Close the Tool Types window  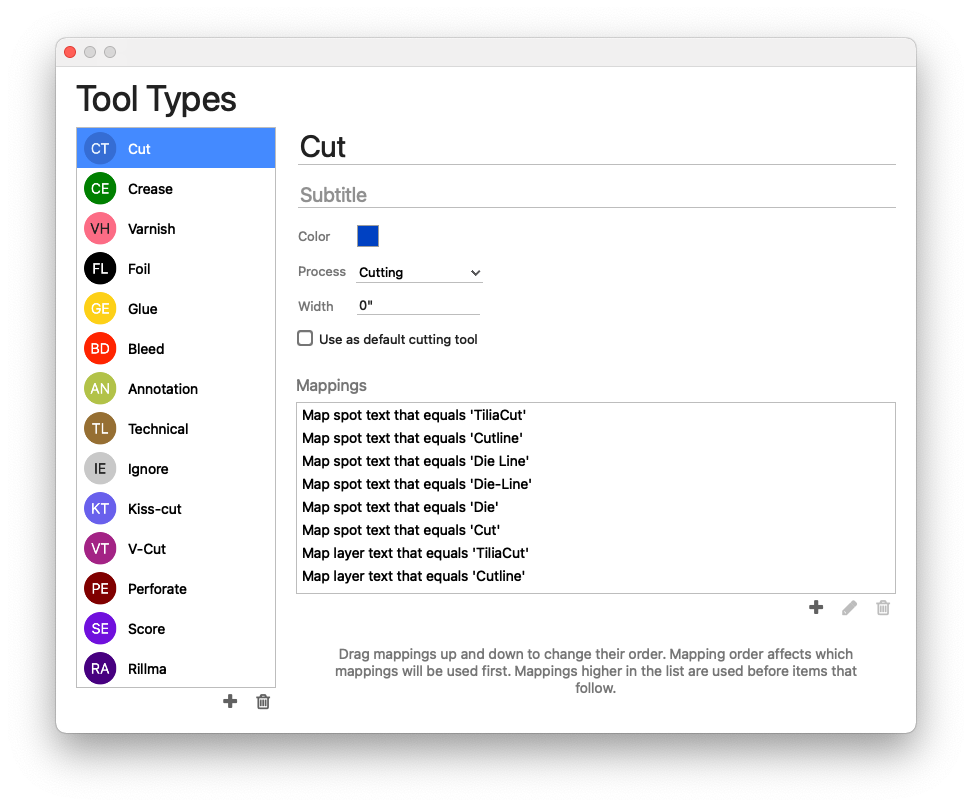pos(70,52)
